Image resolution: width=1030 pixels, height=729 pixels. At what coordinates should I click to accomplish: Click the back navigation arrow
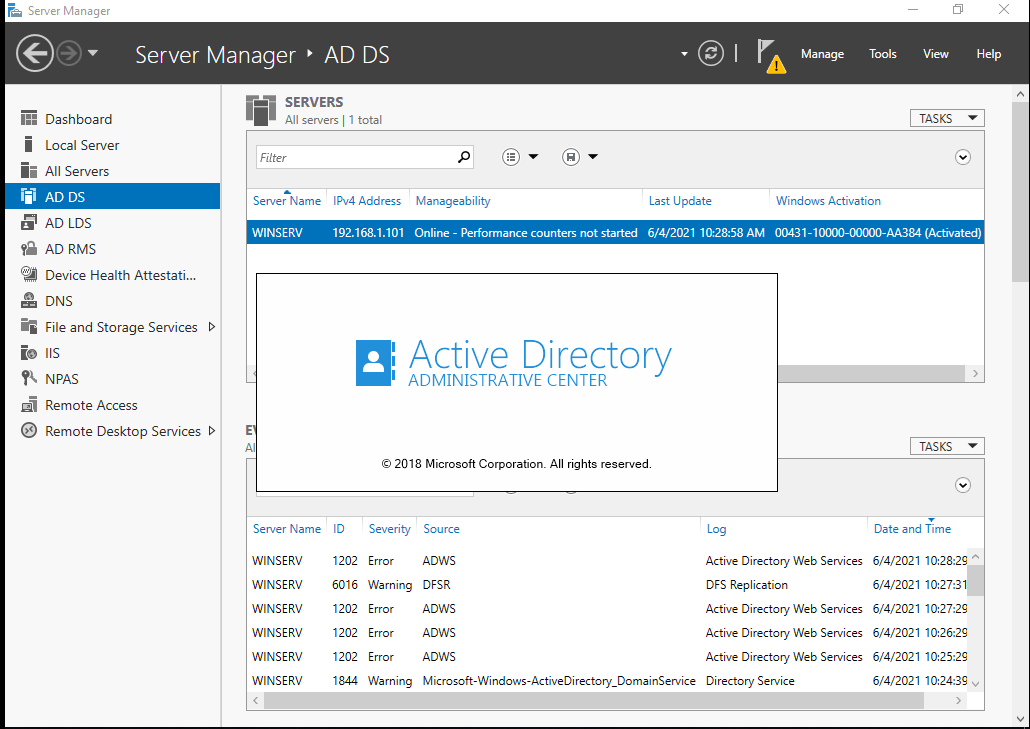pos(35,53)
